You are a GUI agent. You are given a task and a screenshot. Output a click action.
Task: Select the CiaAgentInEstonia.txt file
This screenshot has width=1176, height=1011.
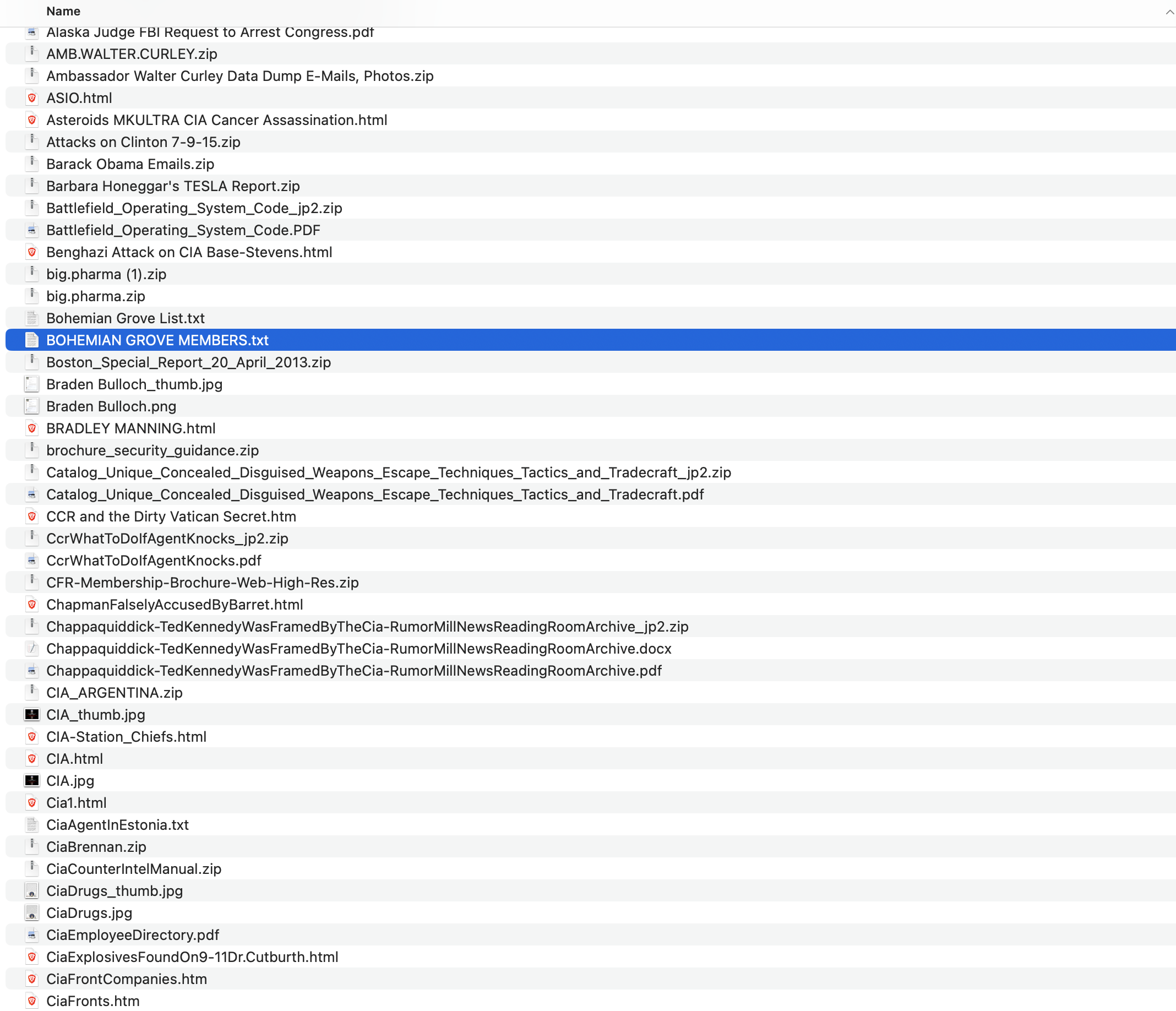[117, 825]
